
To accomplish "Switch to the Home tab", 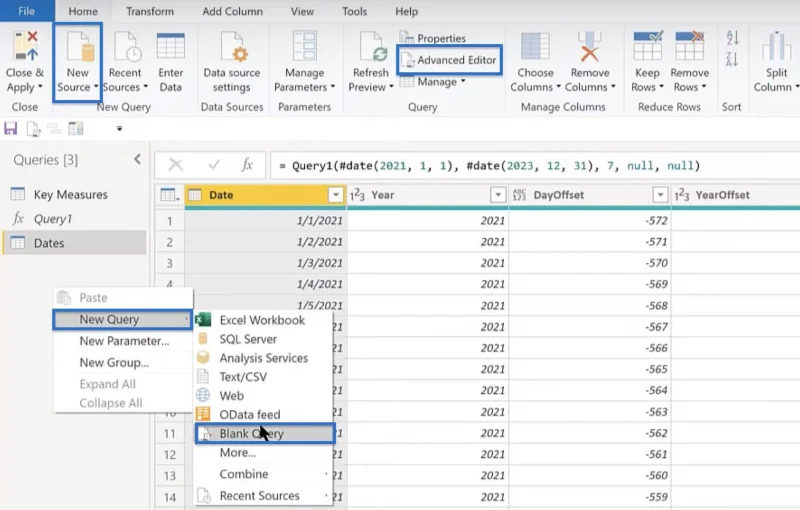I will tap(83, 11).
